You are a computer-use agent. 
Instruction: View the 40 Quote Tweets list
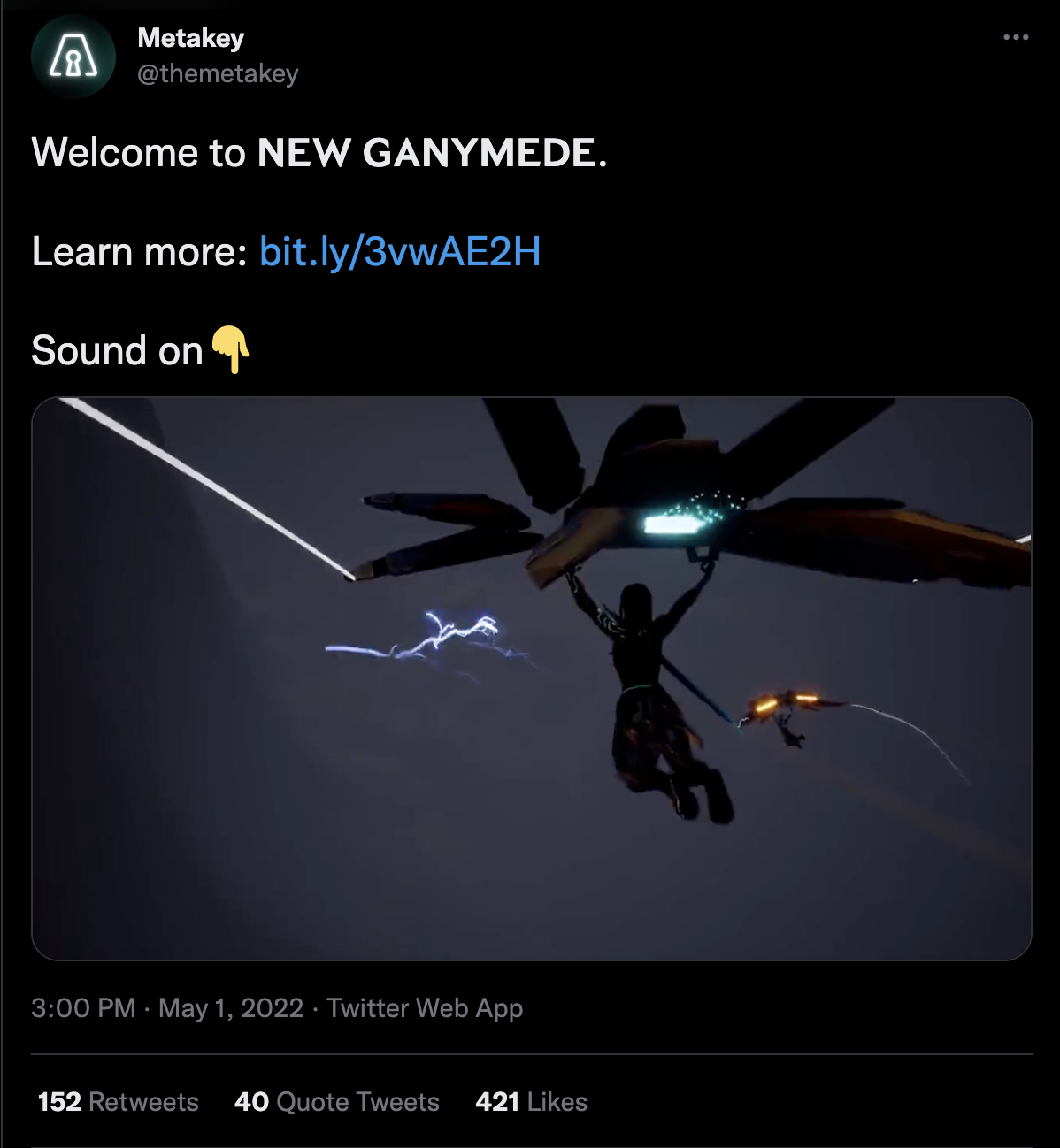pos(337,1102)
